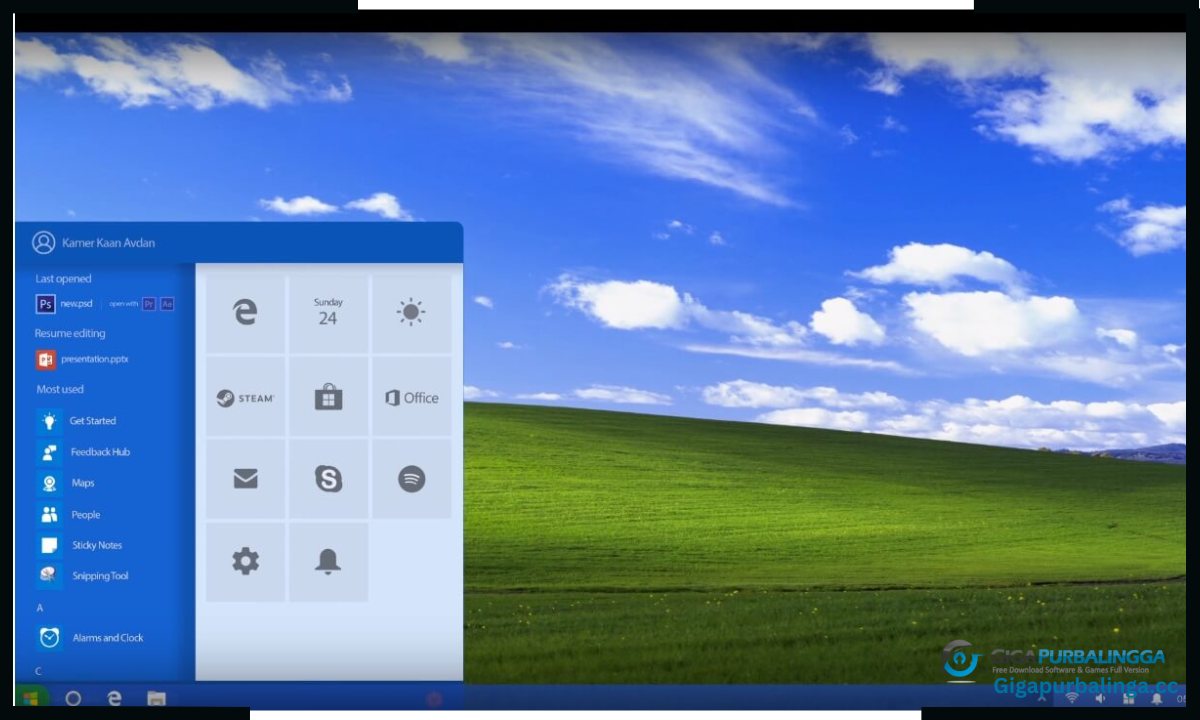Screen dimensions: 1200x720
Task: Select the Snipping Tool label
Action: point(100,576)
